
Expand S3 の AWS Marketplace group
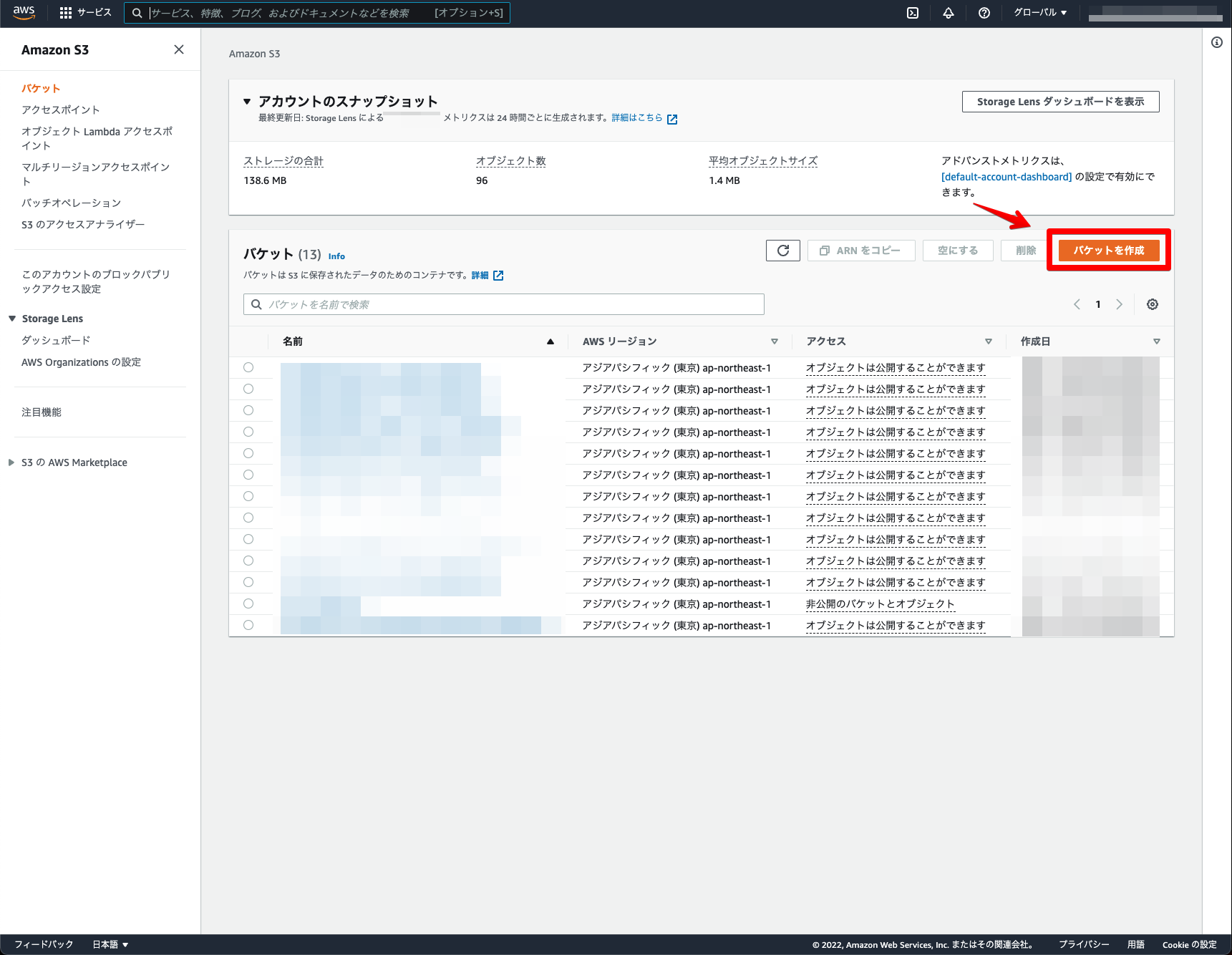(11, 462)
